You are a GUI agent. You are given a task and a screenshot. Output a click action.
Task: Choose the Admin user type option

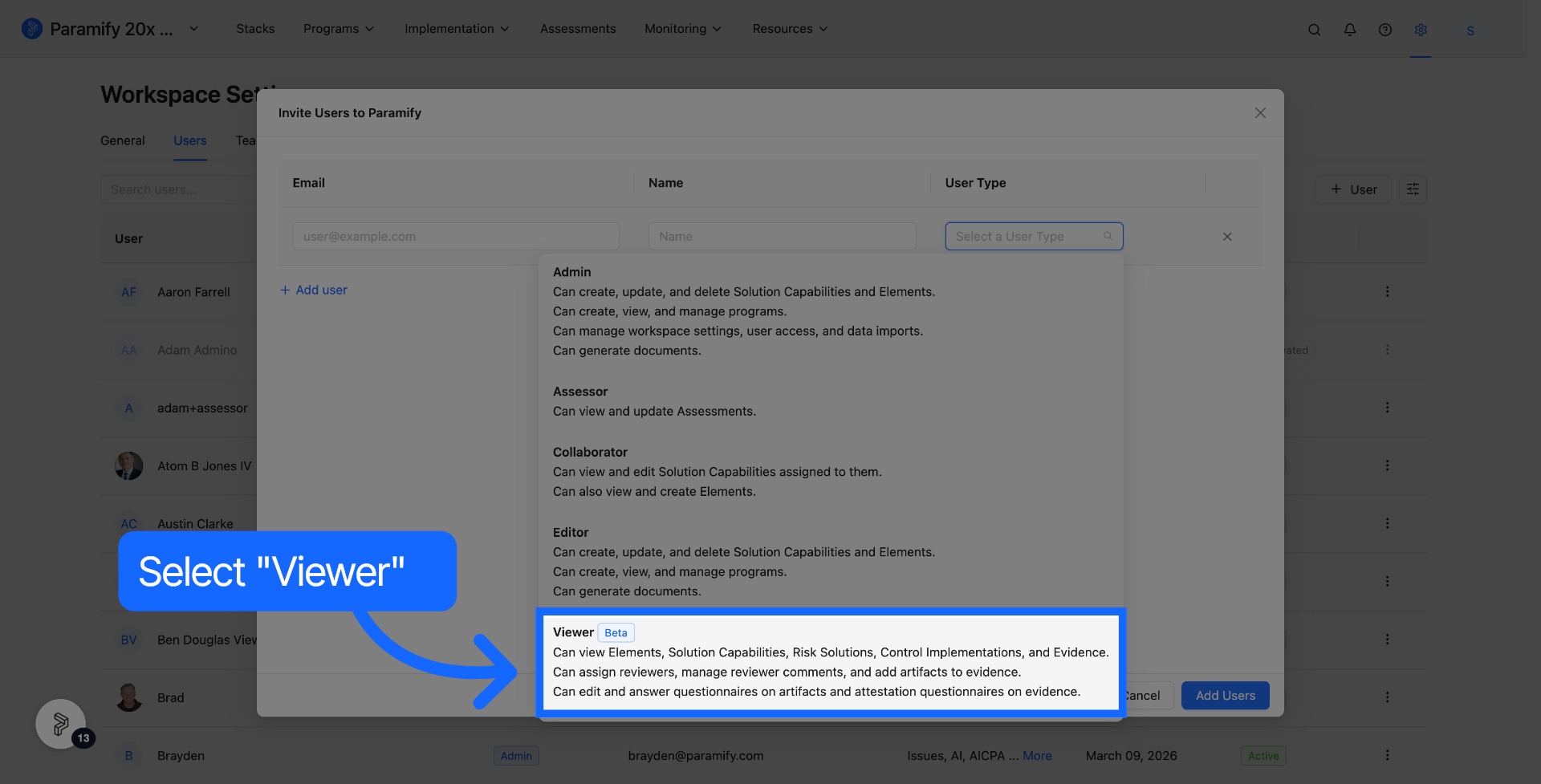pyautogui.click(x=831, y=311)
